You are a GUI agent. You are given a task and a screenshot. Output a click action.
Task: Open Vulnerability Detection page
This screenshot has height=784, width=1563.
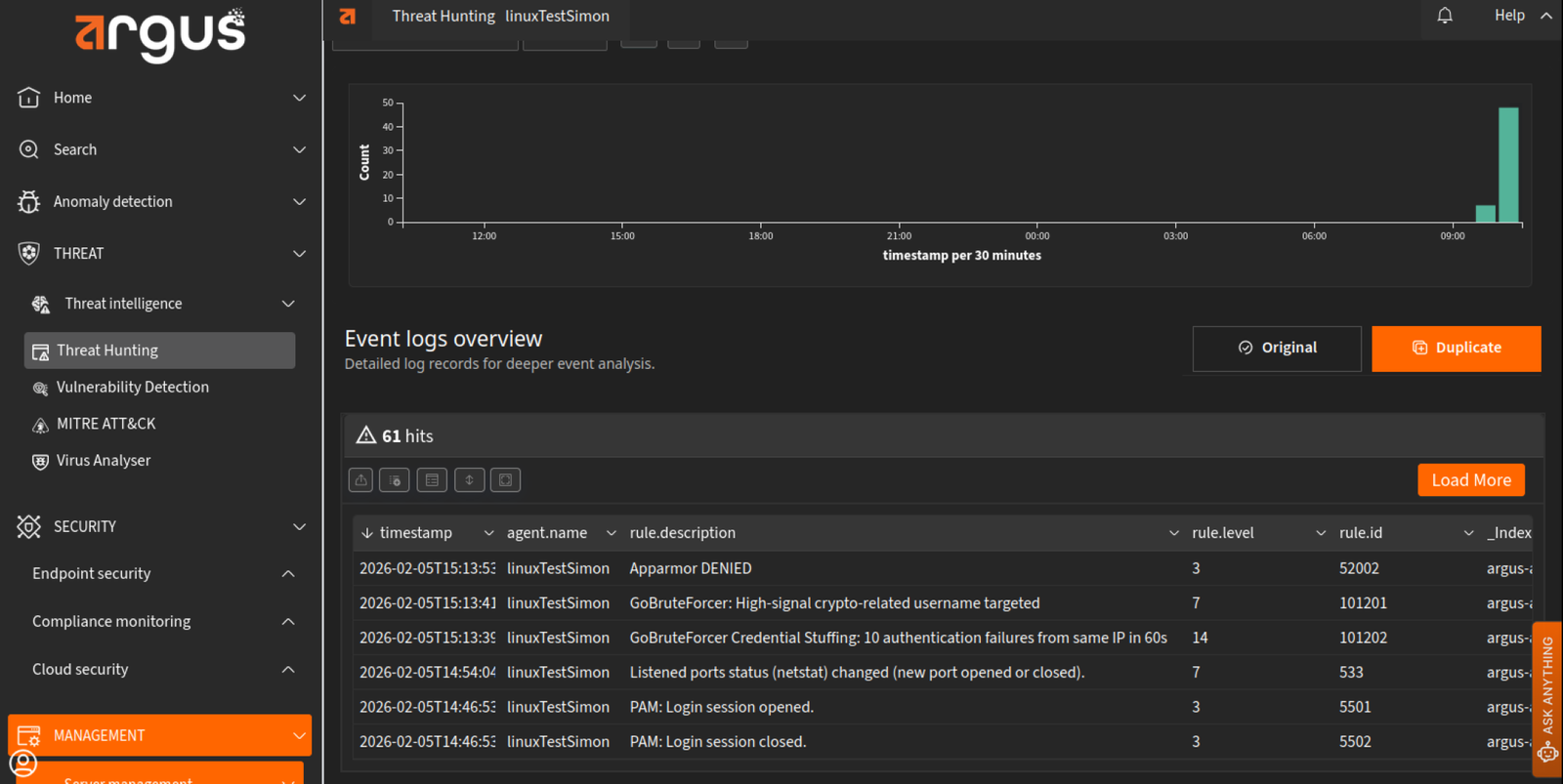coord(132,388)
